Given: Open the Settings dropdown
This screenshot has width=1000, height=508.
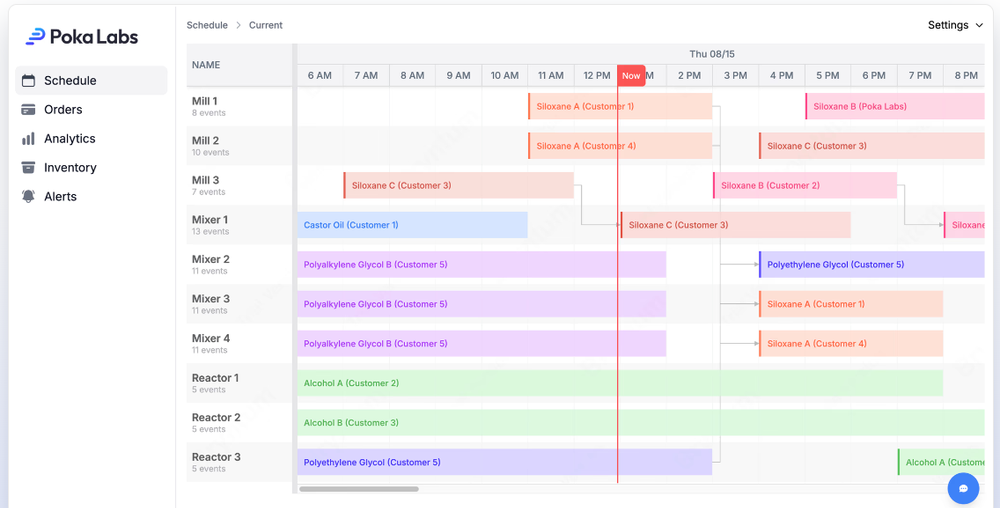Looking at the screenshot, I should point(955,25).
